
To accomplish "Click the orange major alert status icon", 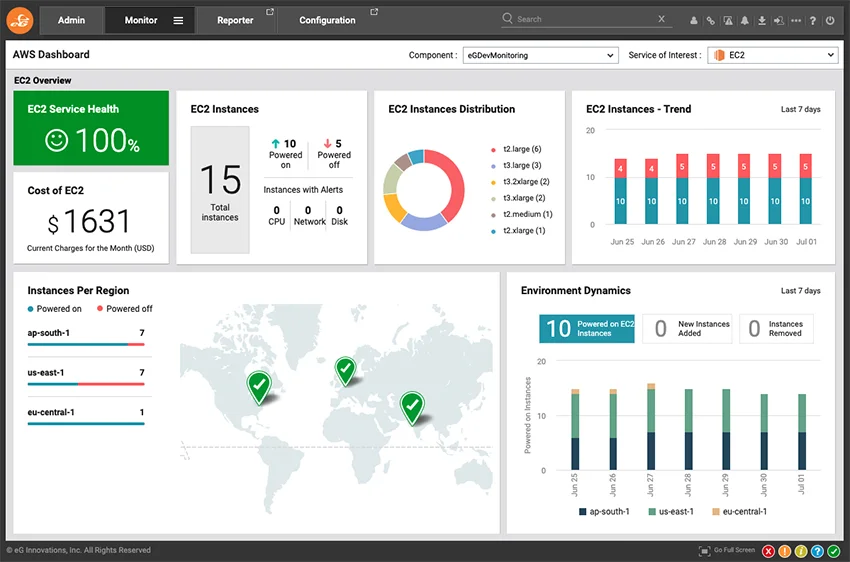I will pyautogui.click(x=784, y=551).
